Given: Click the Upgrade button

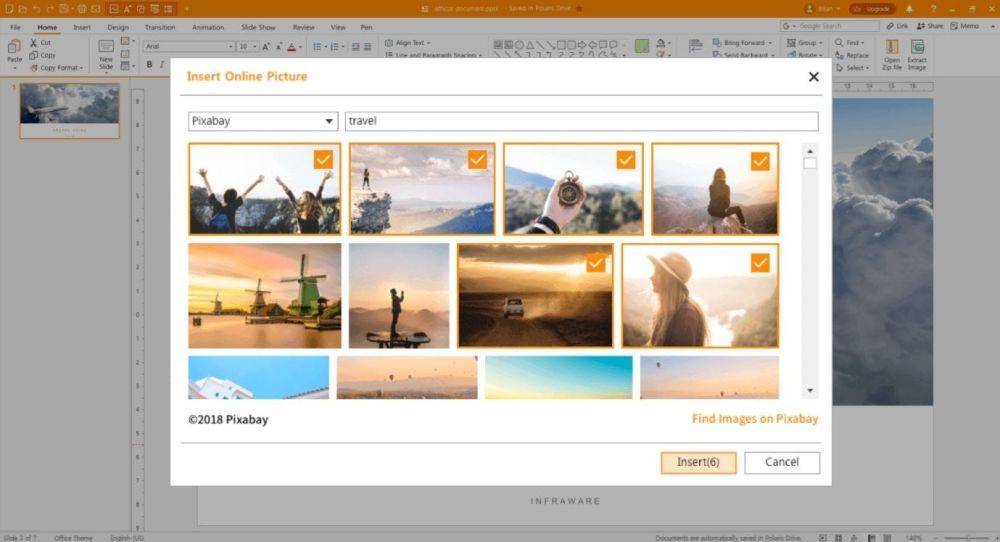Looking at the screenshot, I should coord(872,9).
